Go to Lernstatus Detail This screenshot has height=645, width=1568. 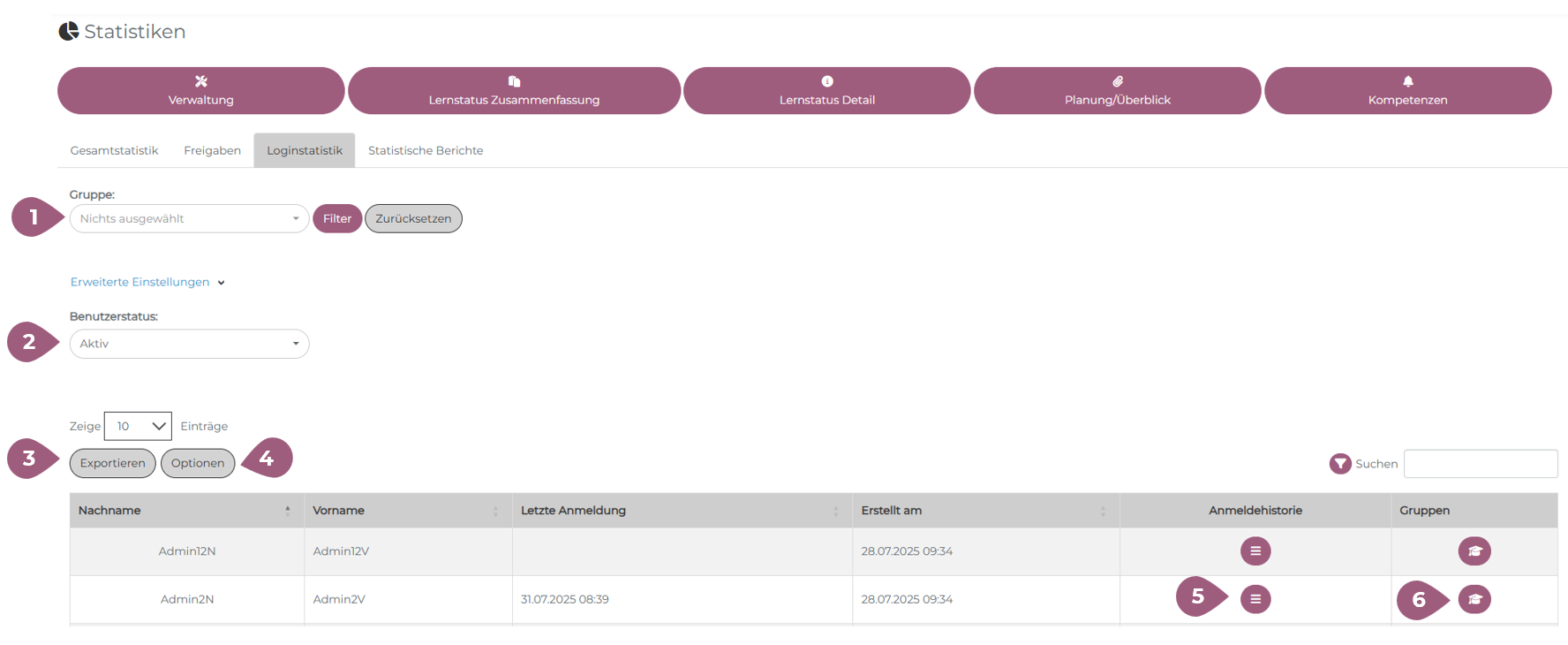click(826, 91)
